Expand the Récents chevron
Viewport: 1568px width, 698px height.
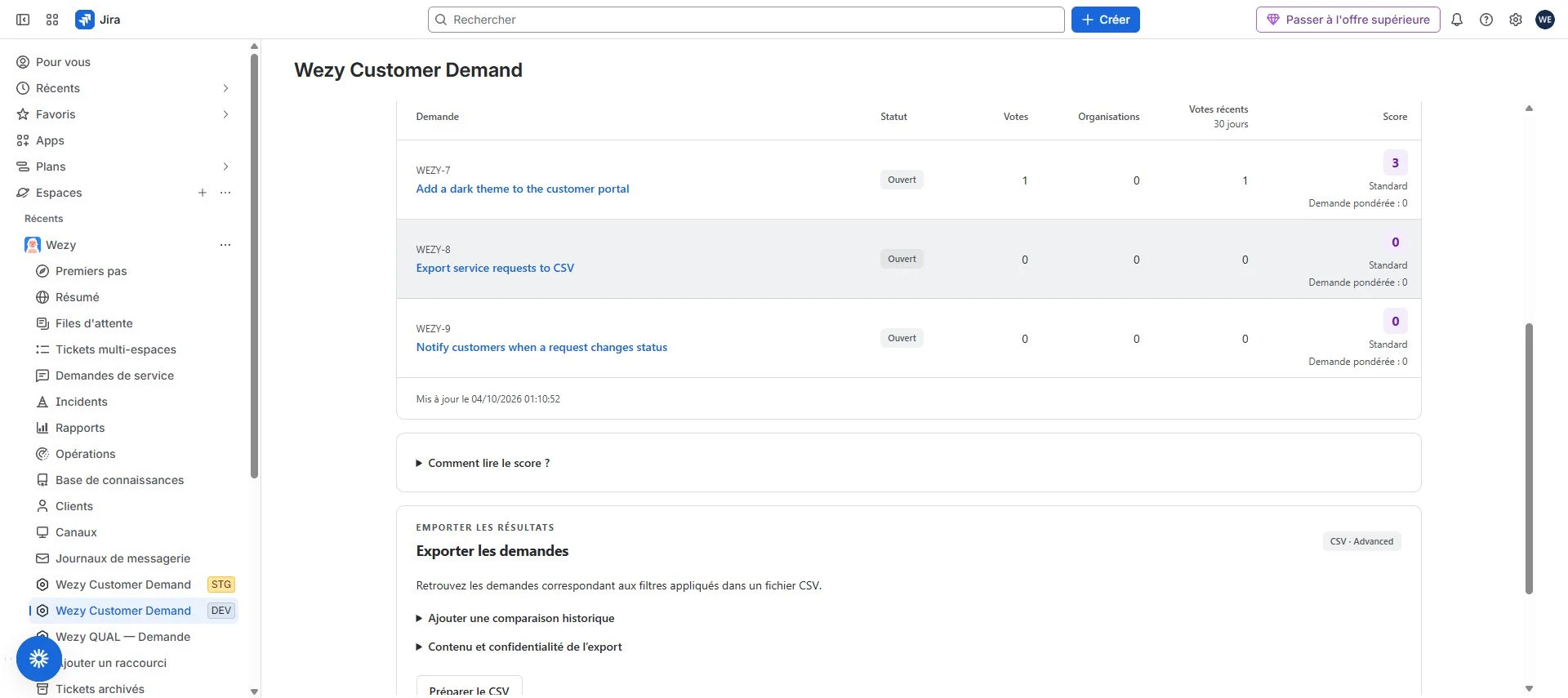pos(225,88)
